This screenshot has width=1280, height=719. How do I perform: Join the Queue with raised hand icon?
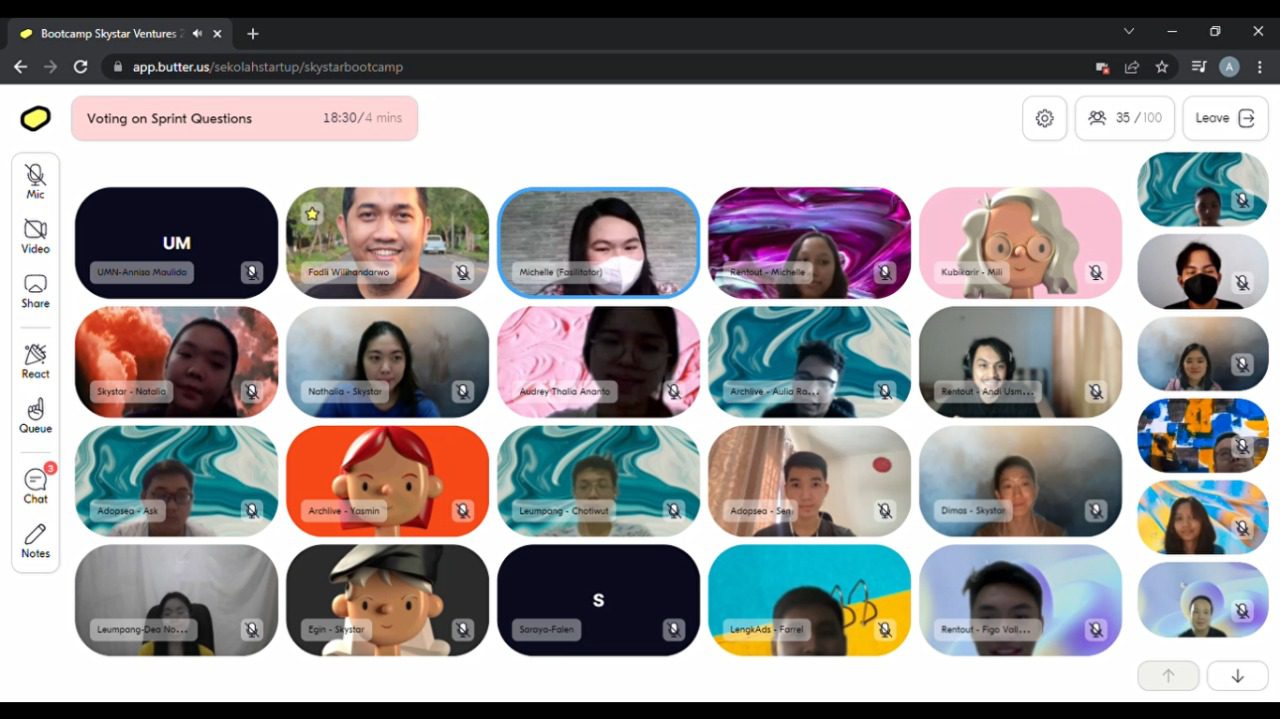(x=35, y=414)
